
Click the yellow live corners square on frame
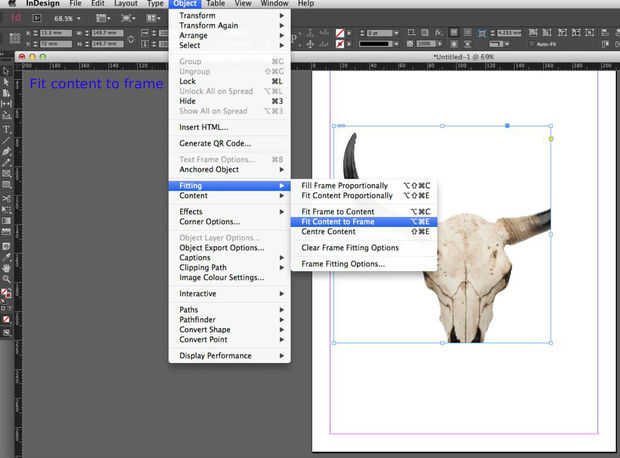pyautogui.click(x=551, y=139)
